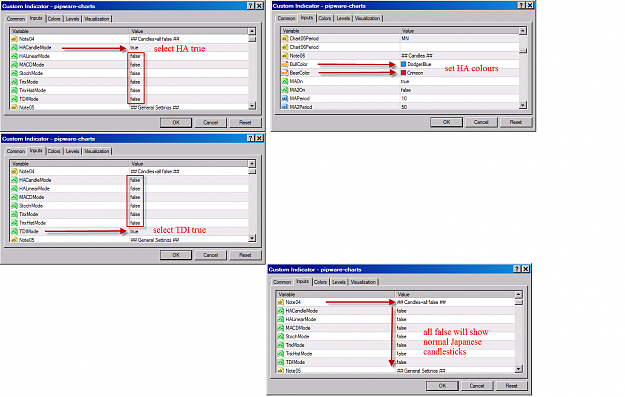Click the Value column header in the all-false dialog
The image size is (625, 397).
pyautogui.click(x=455, y=294)
